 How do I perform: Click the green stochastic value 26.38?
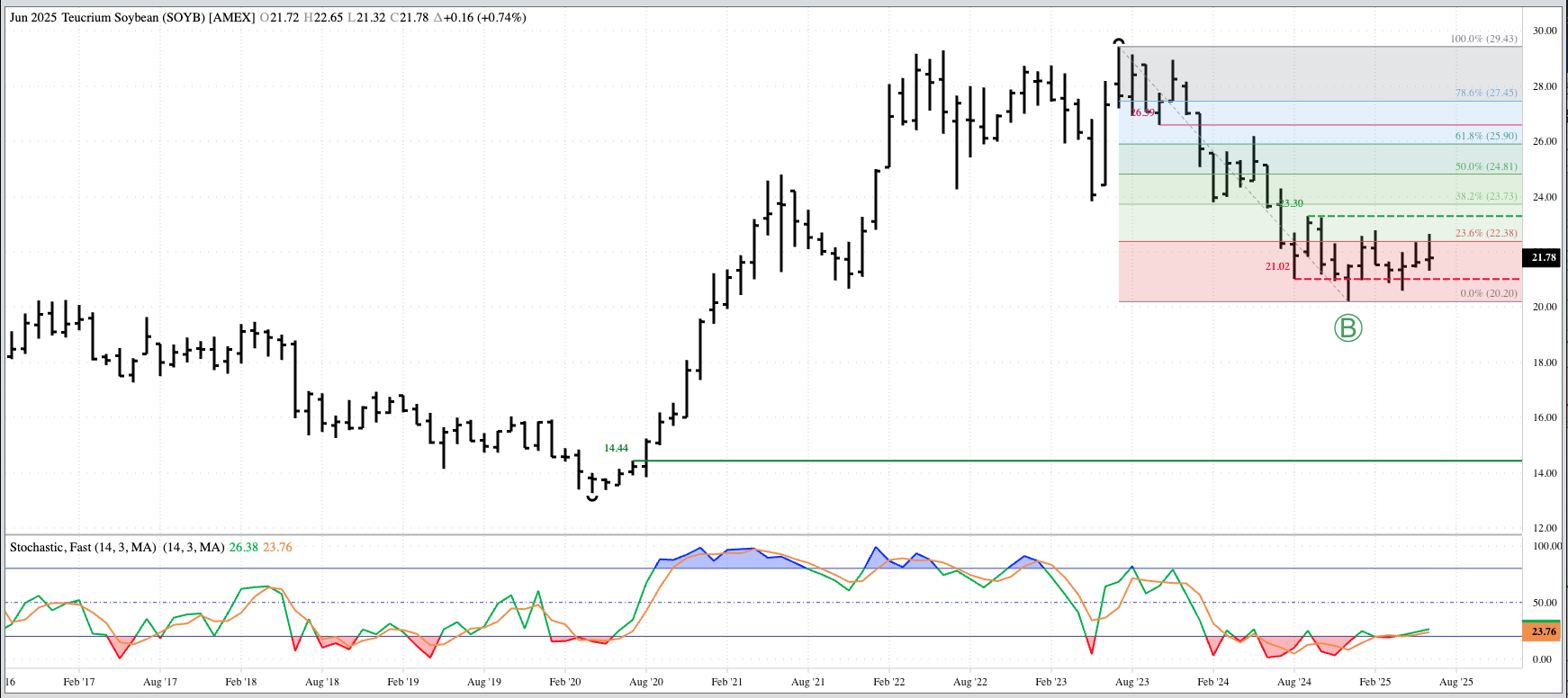pos(243,547)
